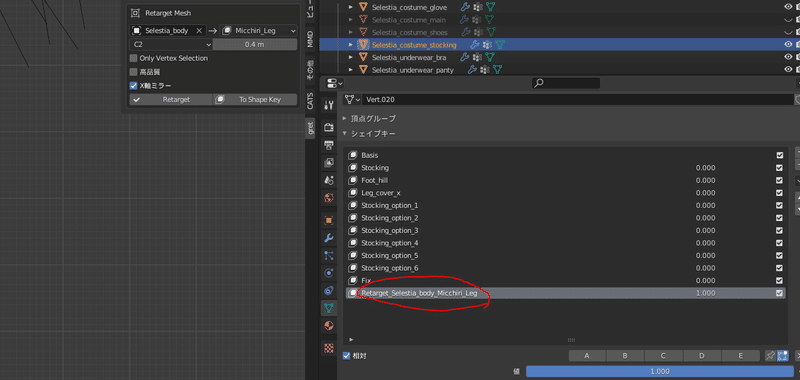Click mesh data icon on Selestia_costume_stocking row
The width and height of the screenshot is (800, 380).
pos(500,45)
